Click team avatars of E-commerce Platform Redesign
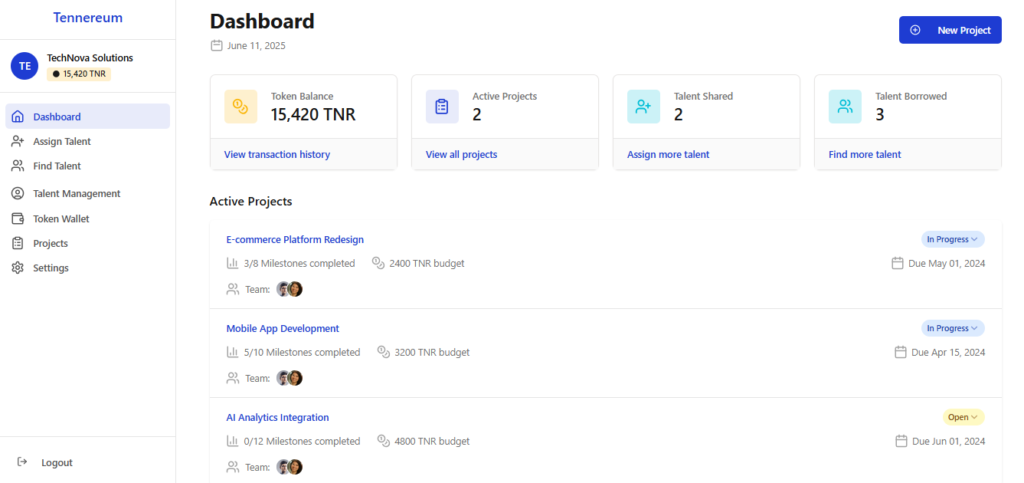 coord(289,289)
